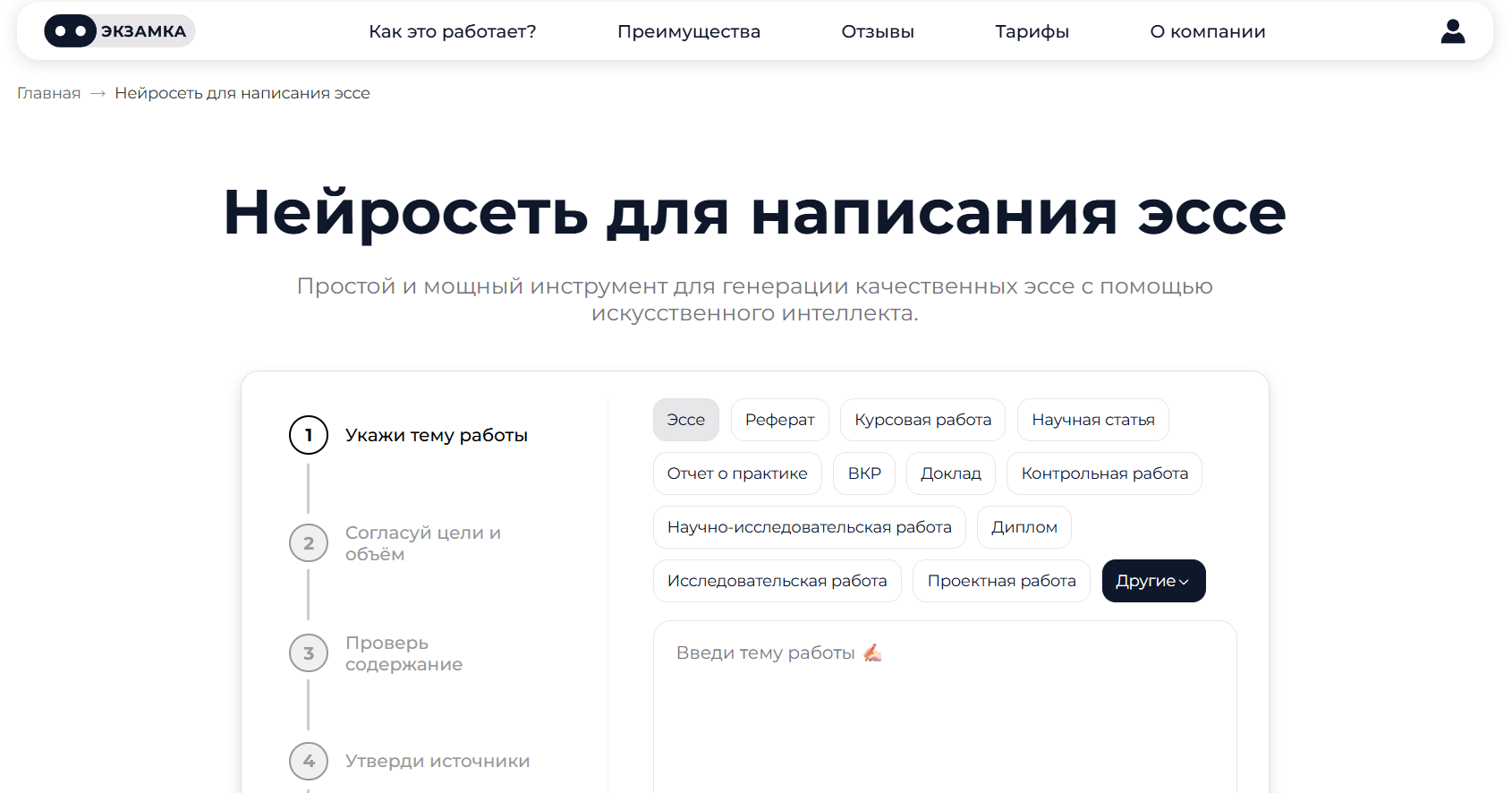Choose the 'Курсовая работа' option
Screen dimensions: 1512x793
click(x=923, y=420)
